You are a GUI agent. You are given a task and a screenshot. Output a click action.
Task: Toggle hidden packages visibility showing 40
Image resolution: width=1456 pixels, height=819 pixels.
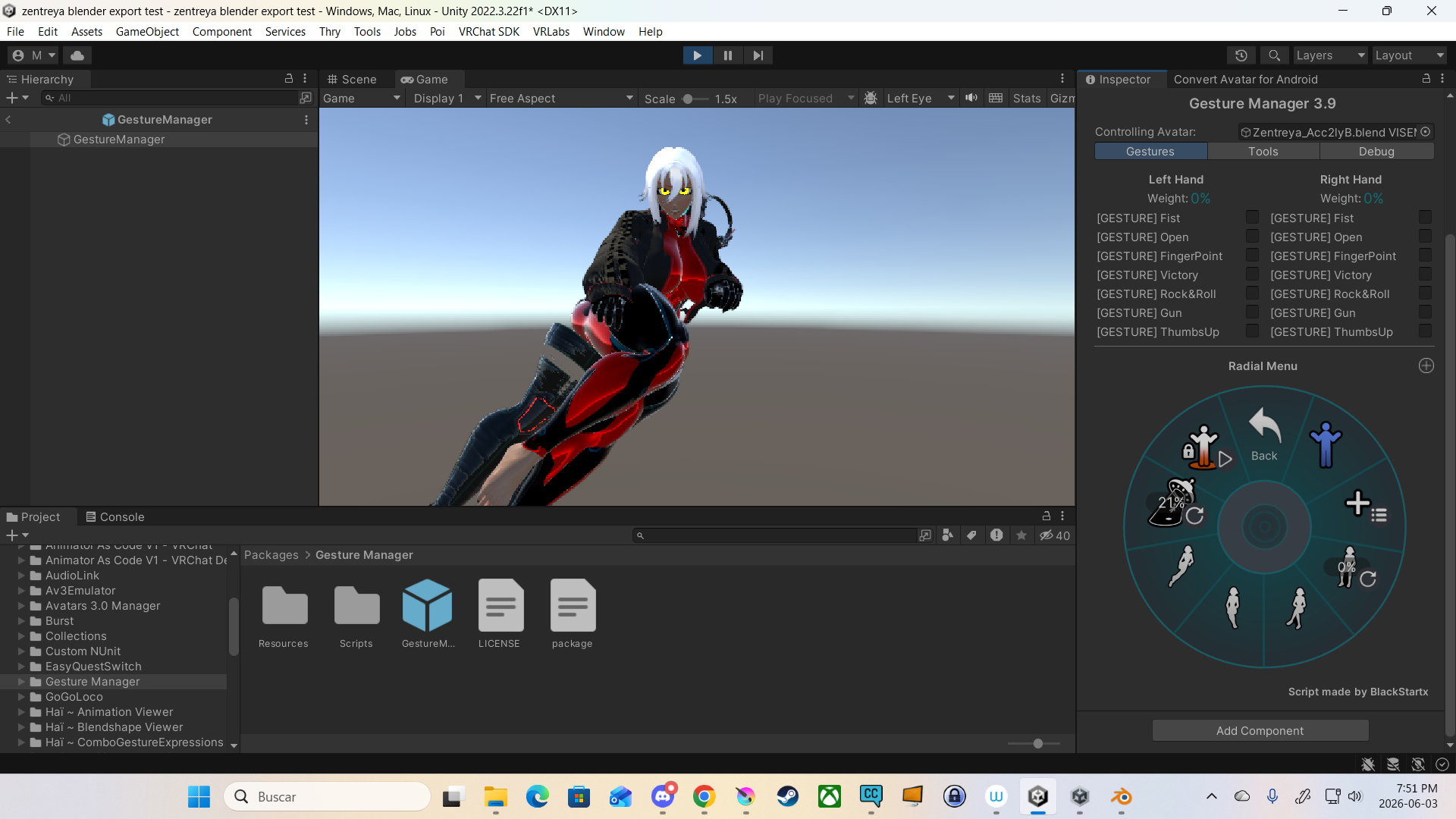click(1055, 535)
